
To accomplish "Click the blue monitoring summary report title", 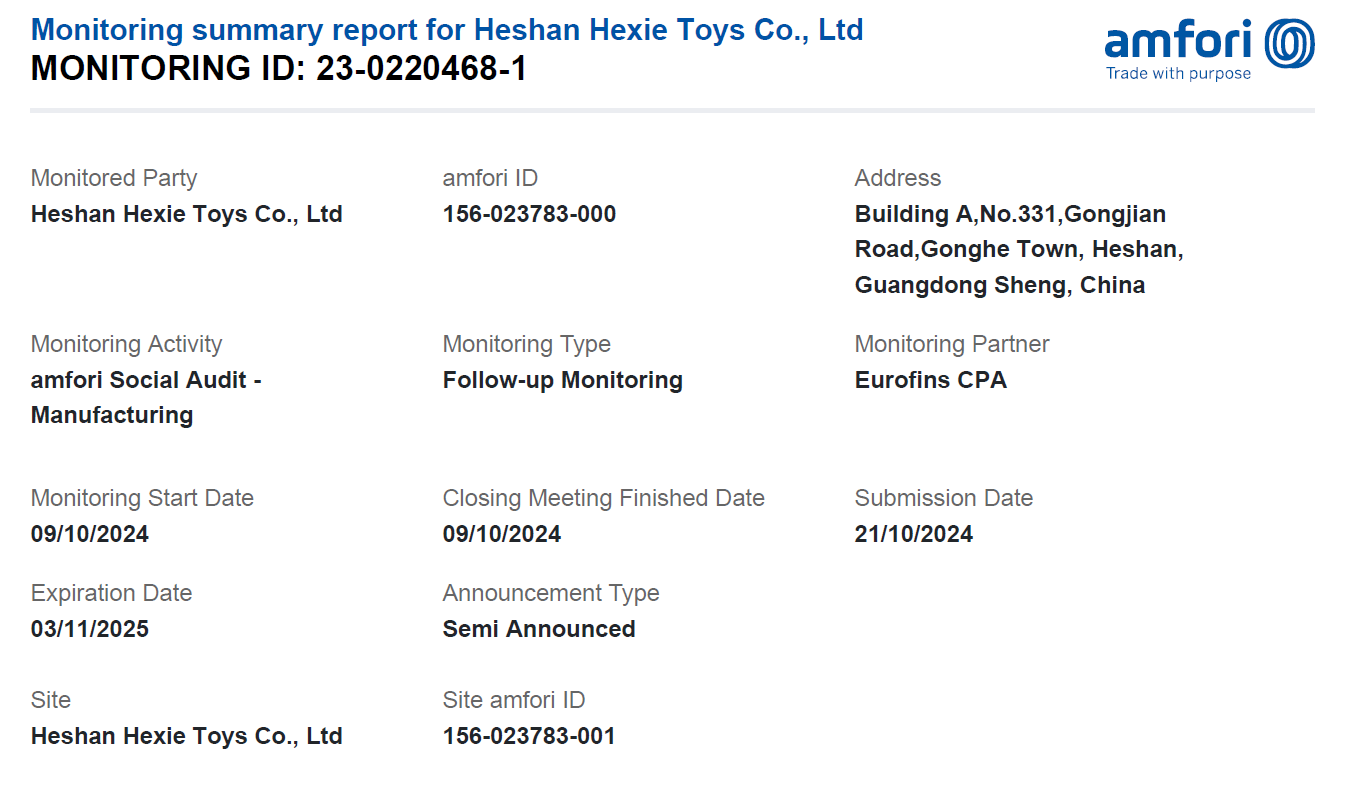I will (x=447, y=29).
